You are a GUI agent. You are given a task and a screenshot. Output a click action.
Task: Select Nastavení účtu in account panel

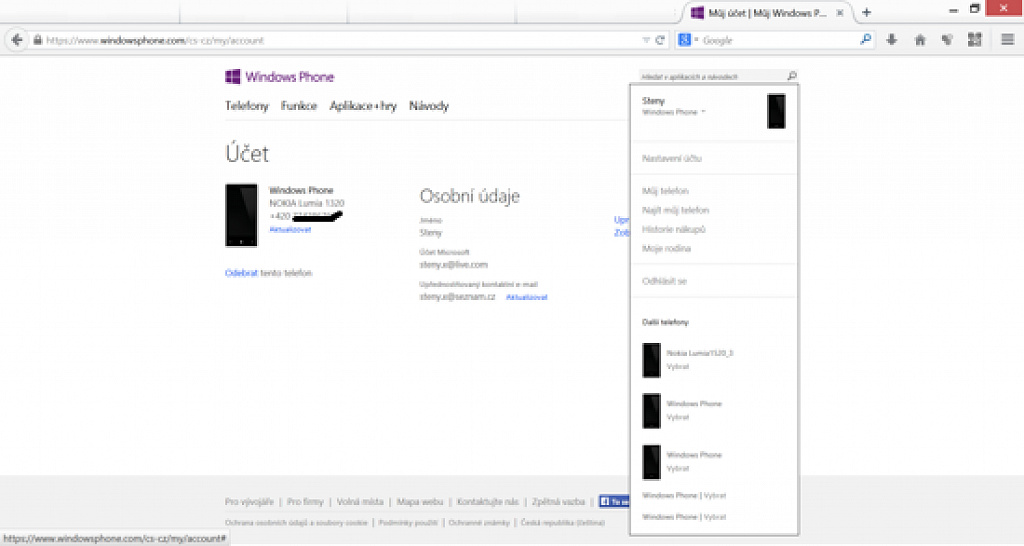pyautogui.click(x=672, y=159)
